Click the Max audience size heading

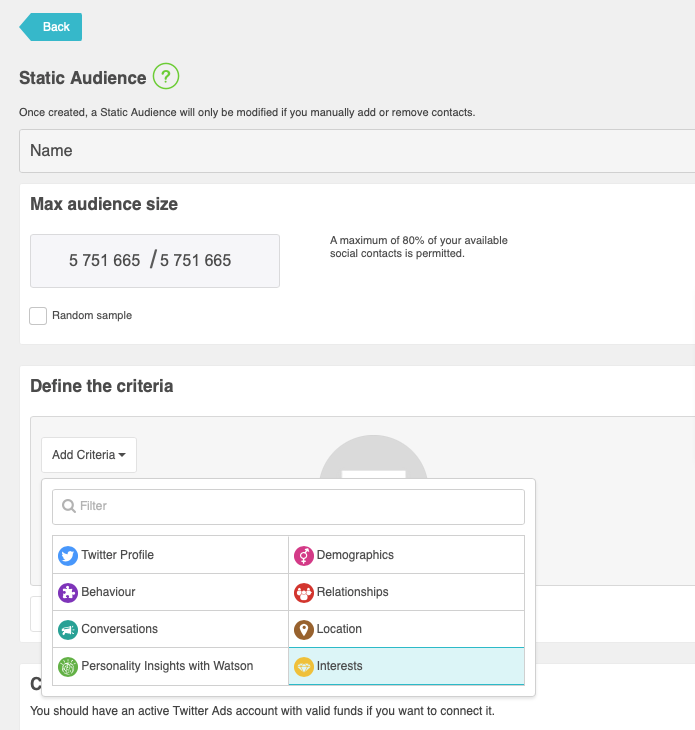pyautogui.click(x=104, y=204)
